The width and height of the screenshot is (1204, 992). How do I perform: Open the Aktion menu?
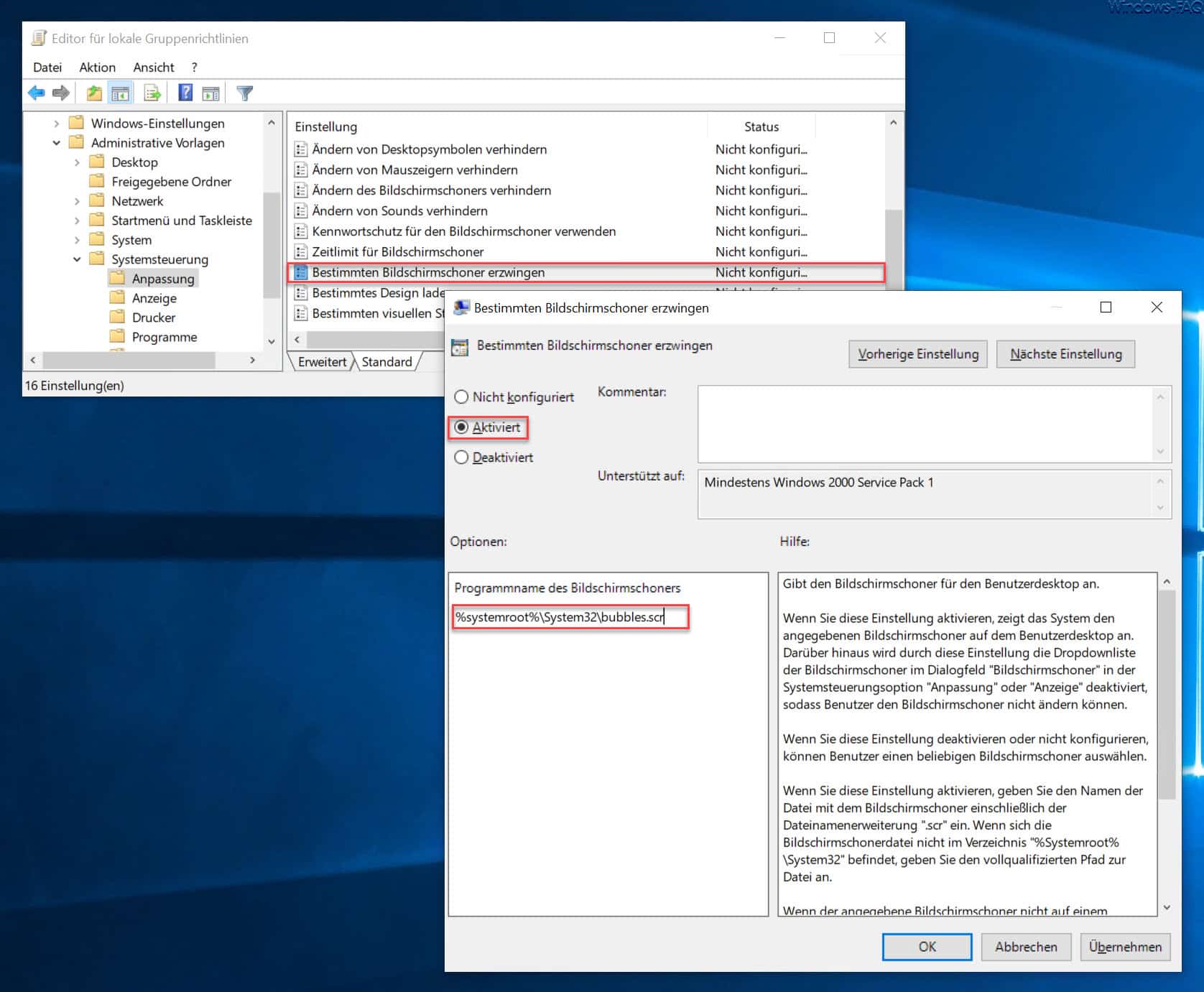point(97,67)
